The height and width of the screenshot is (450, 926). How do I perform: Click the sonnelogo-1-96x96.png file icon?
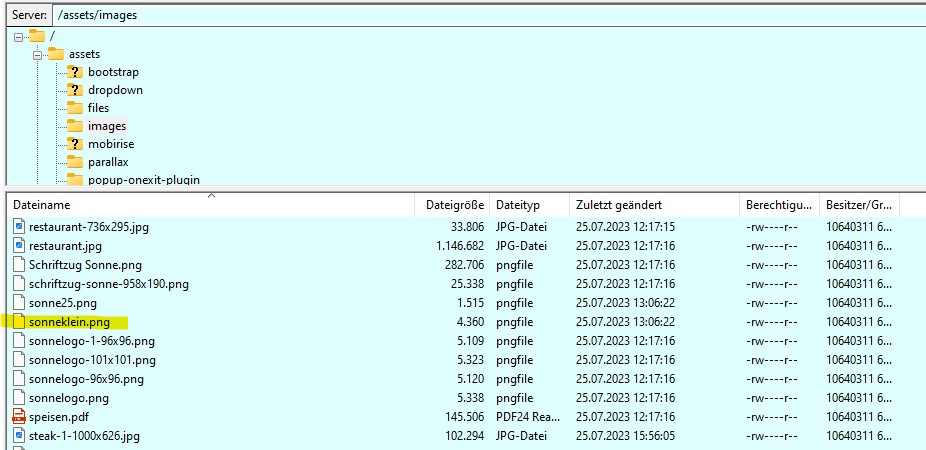[x=19, y=341]
